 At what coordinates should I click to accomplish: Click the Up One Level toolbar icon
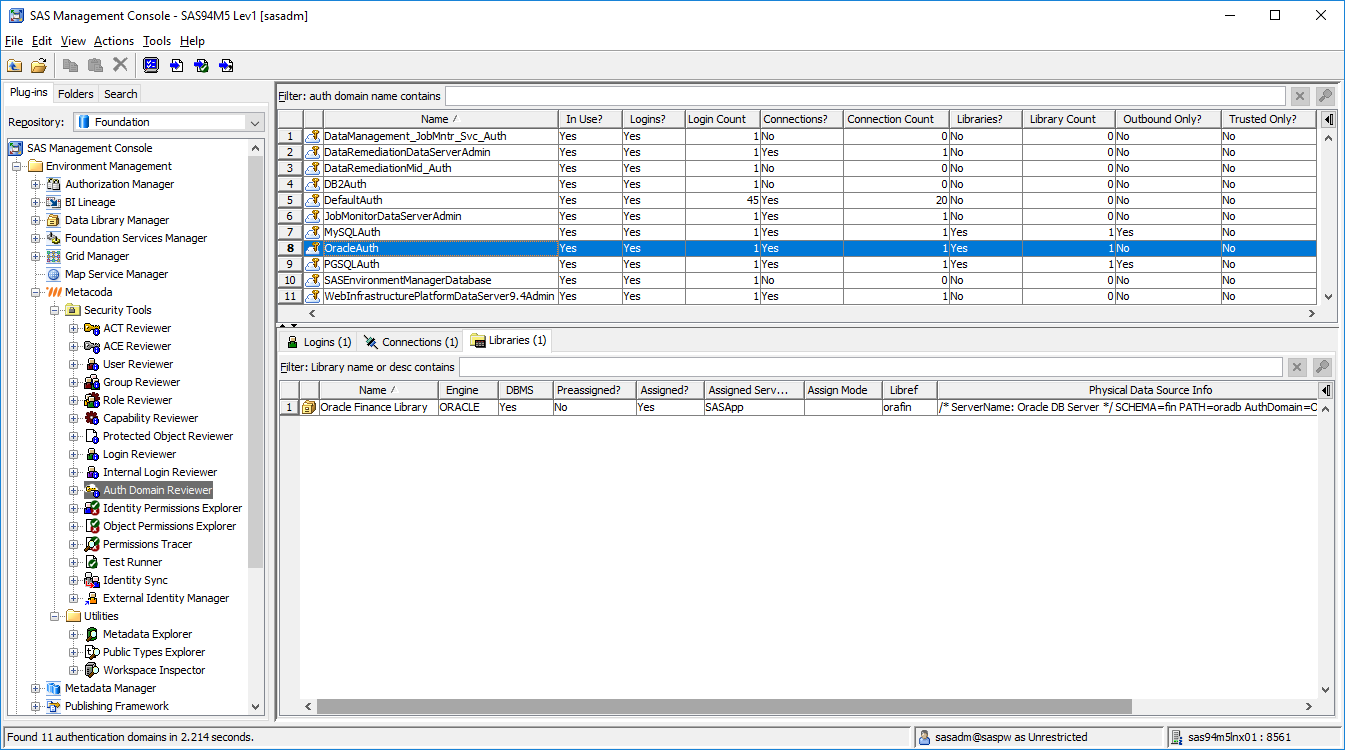(15, 65)
